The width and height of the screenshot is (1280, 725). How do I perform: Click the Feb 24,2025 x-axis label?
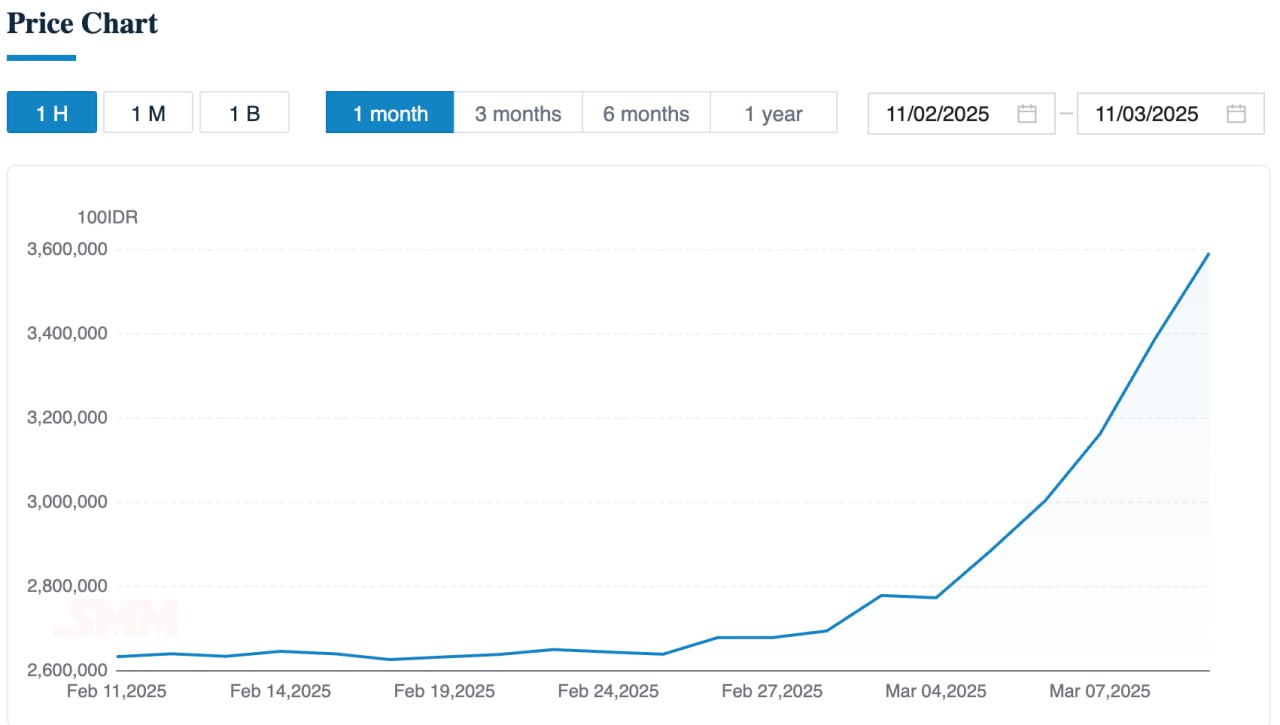pyautogui.click(x=608, y=691)
